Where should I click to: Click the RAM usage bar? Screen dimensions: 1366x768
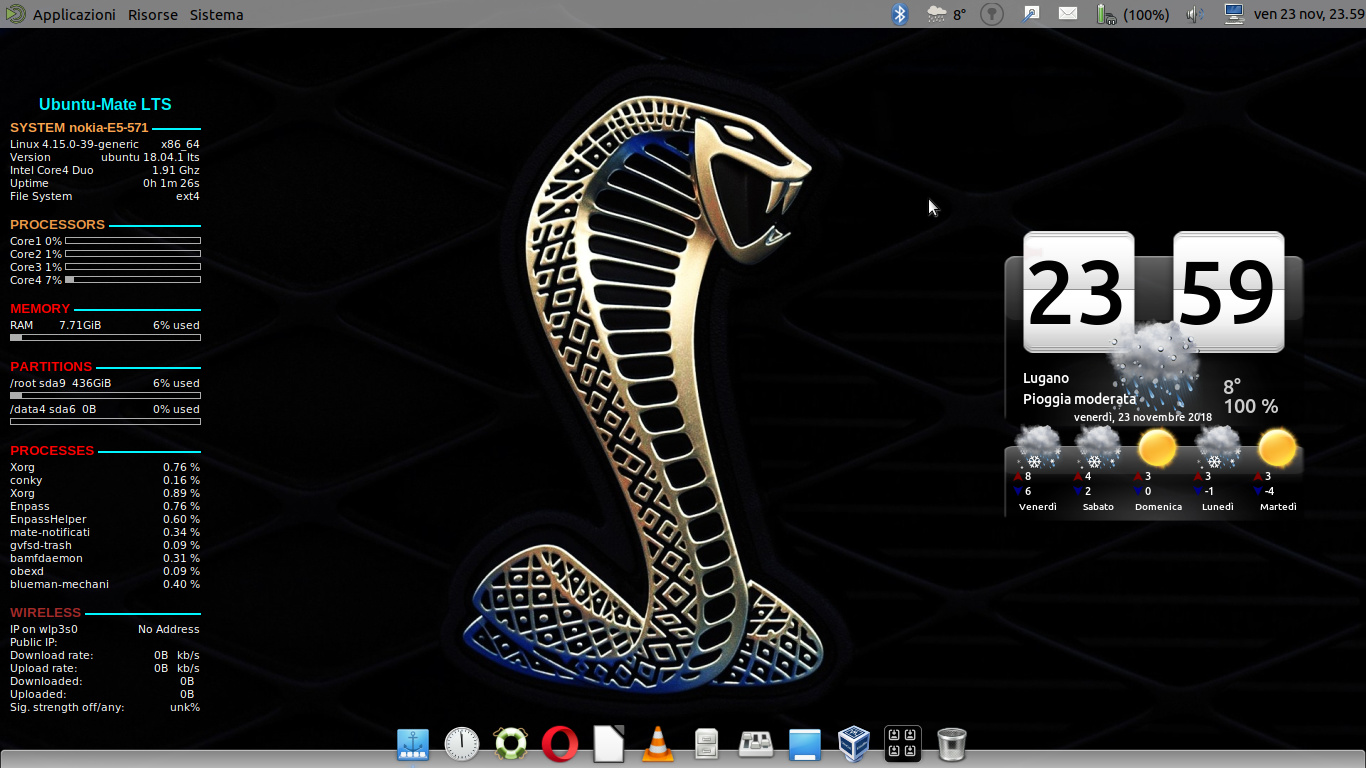(105, 338)
